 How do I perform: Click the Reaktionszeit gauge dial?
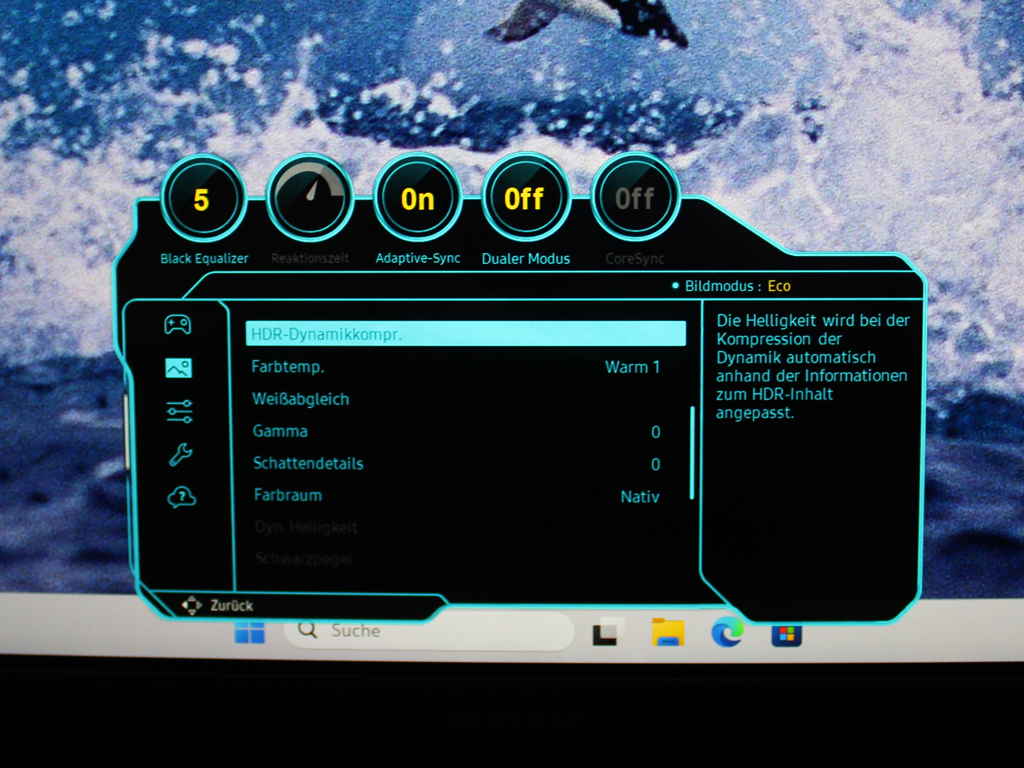coord(310,198)
